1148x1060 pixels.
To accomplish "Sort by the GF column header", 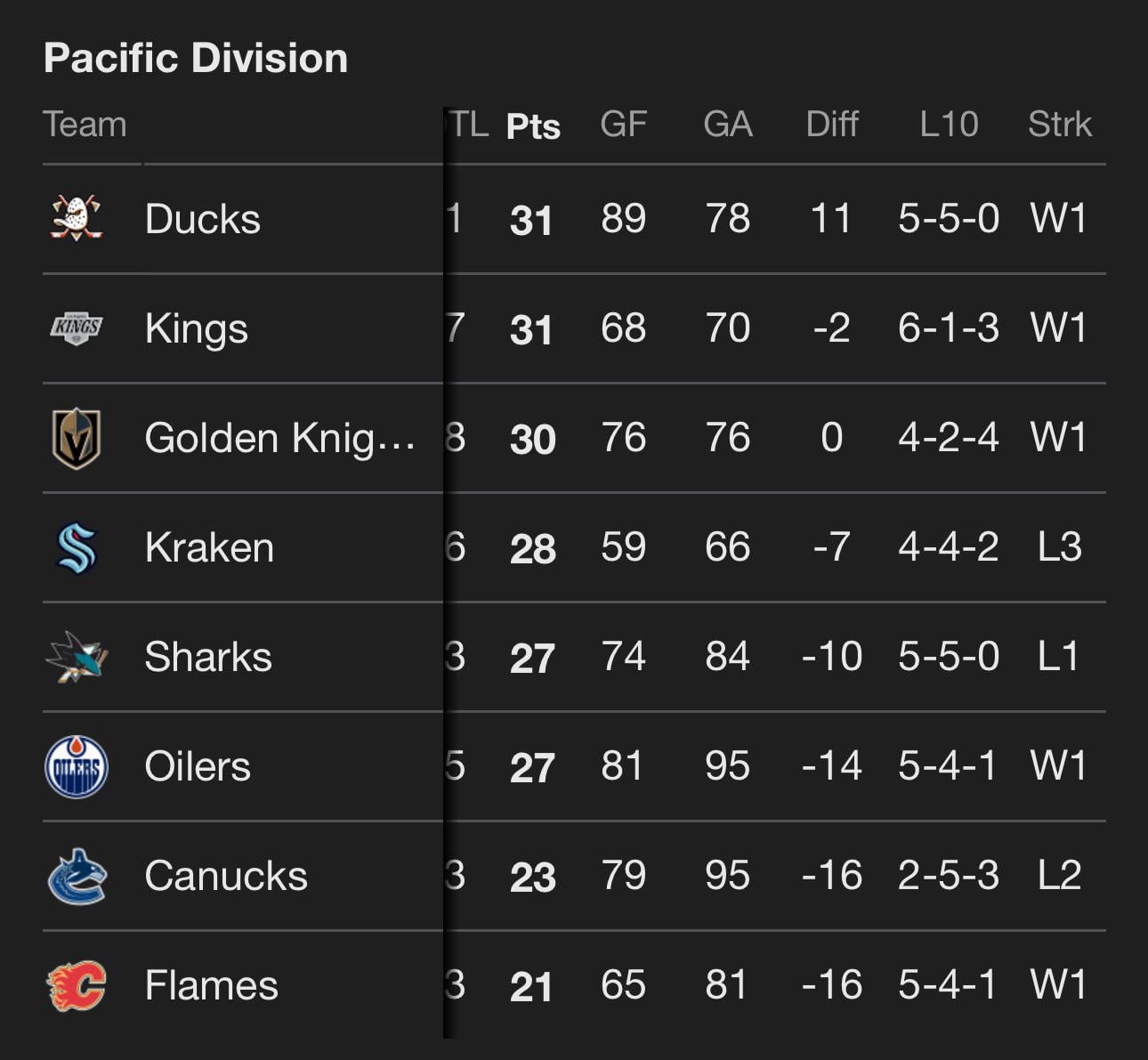I will 623,125.
